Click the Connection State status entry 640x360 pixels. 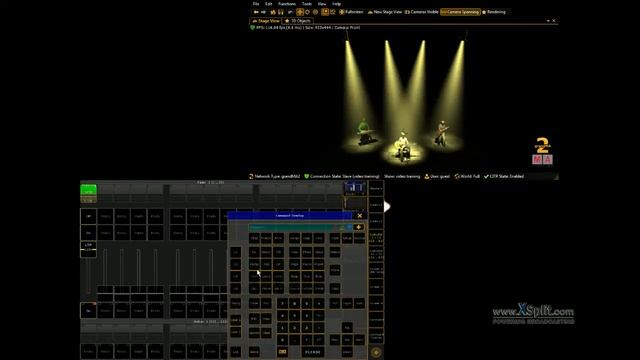click(x=342, y=176)
